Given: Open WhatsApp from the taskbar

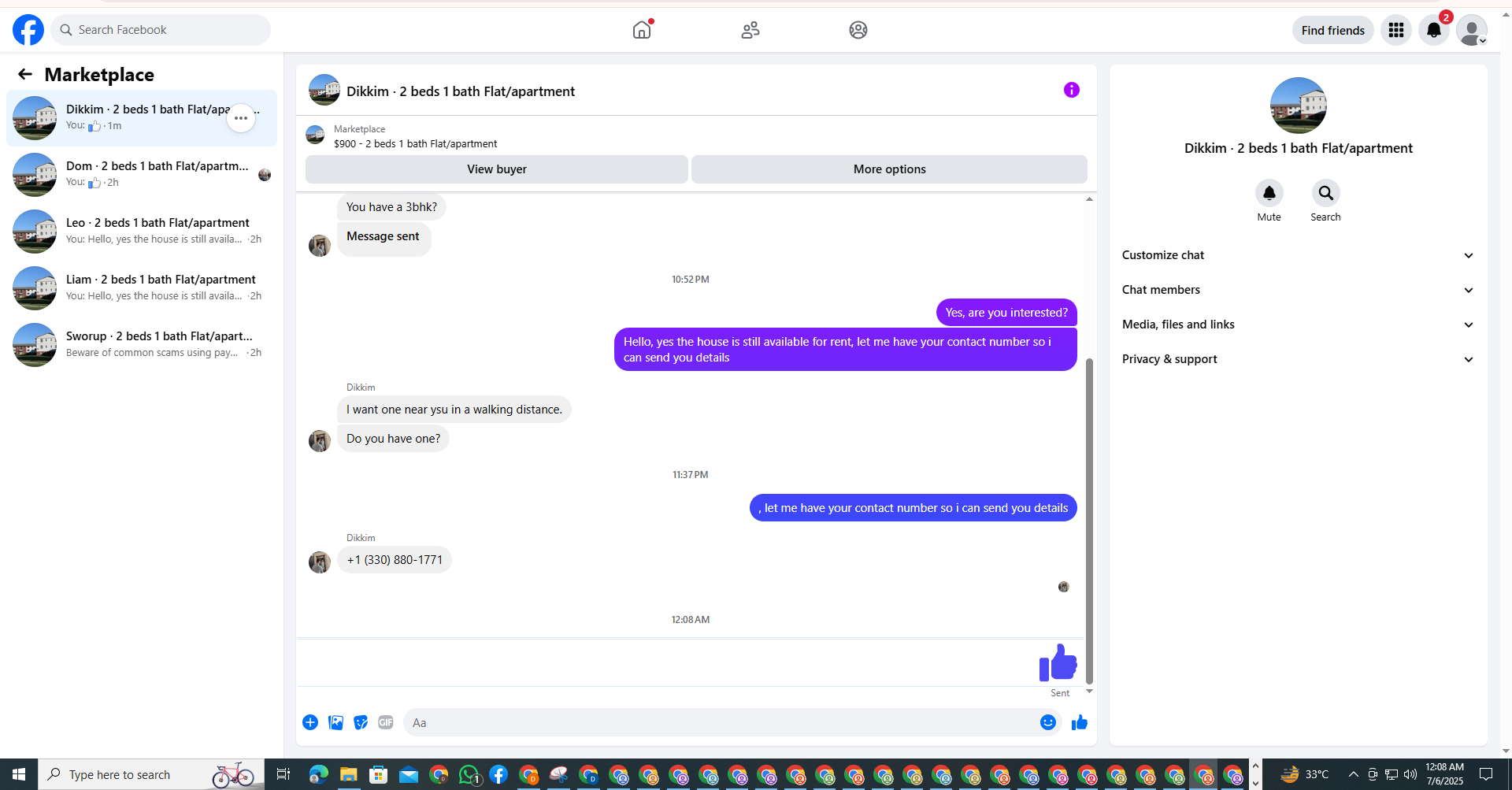Looking at the screenshot, I should pyautogui.click(x=469, y=775).
